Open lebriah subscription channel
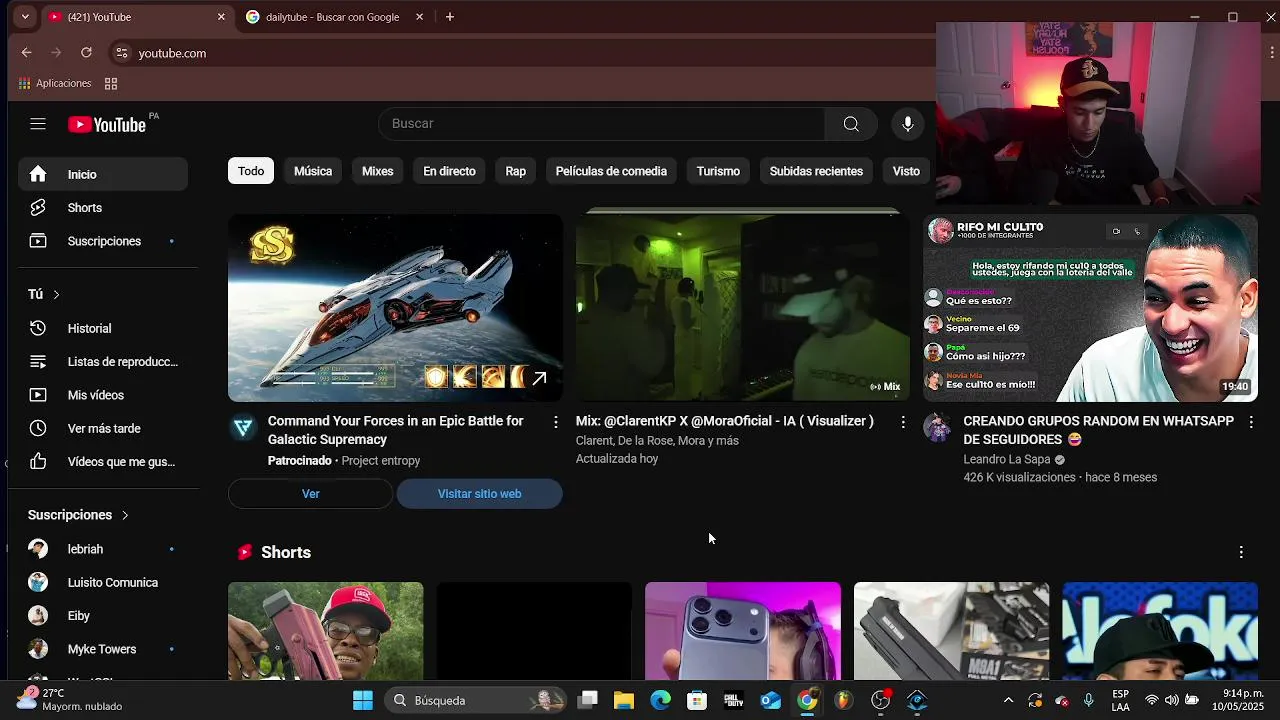 [103, 549]
